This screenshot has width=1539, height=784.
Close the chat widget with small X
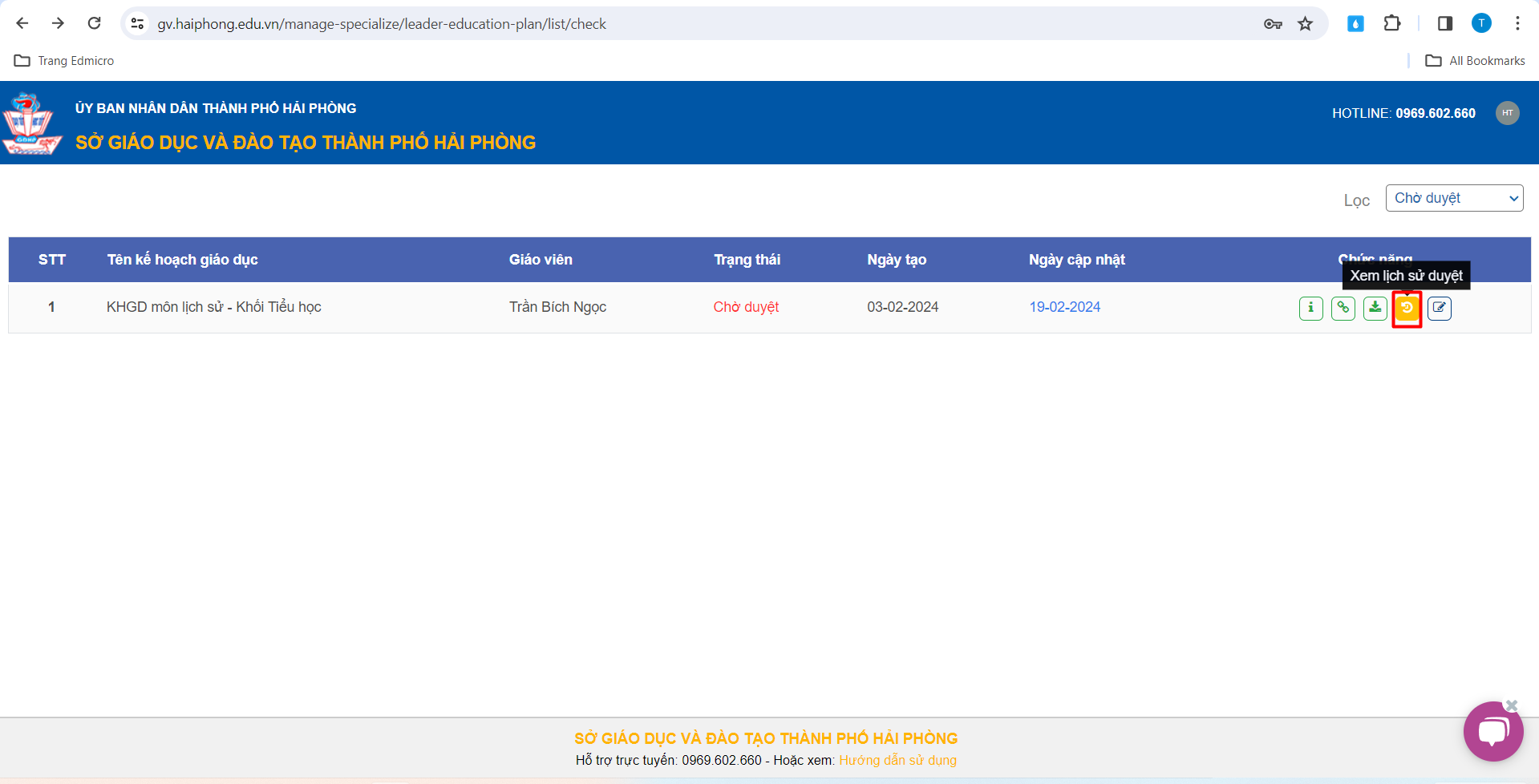(x=1512, y=705)
